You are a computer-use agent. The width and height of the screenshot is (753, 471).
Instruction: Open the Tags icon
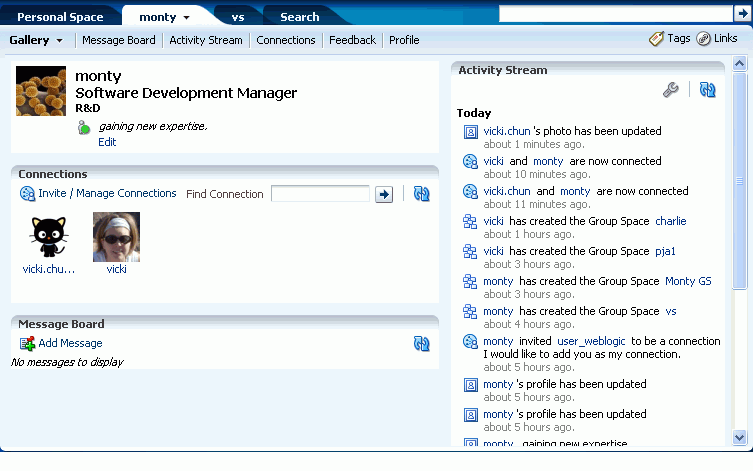click(x=656, y=39)
